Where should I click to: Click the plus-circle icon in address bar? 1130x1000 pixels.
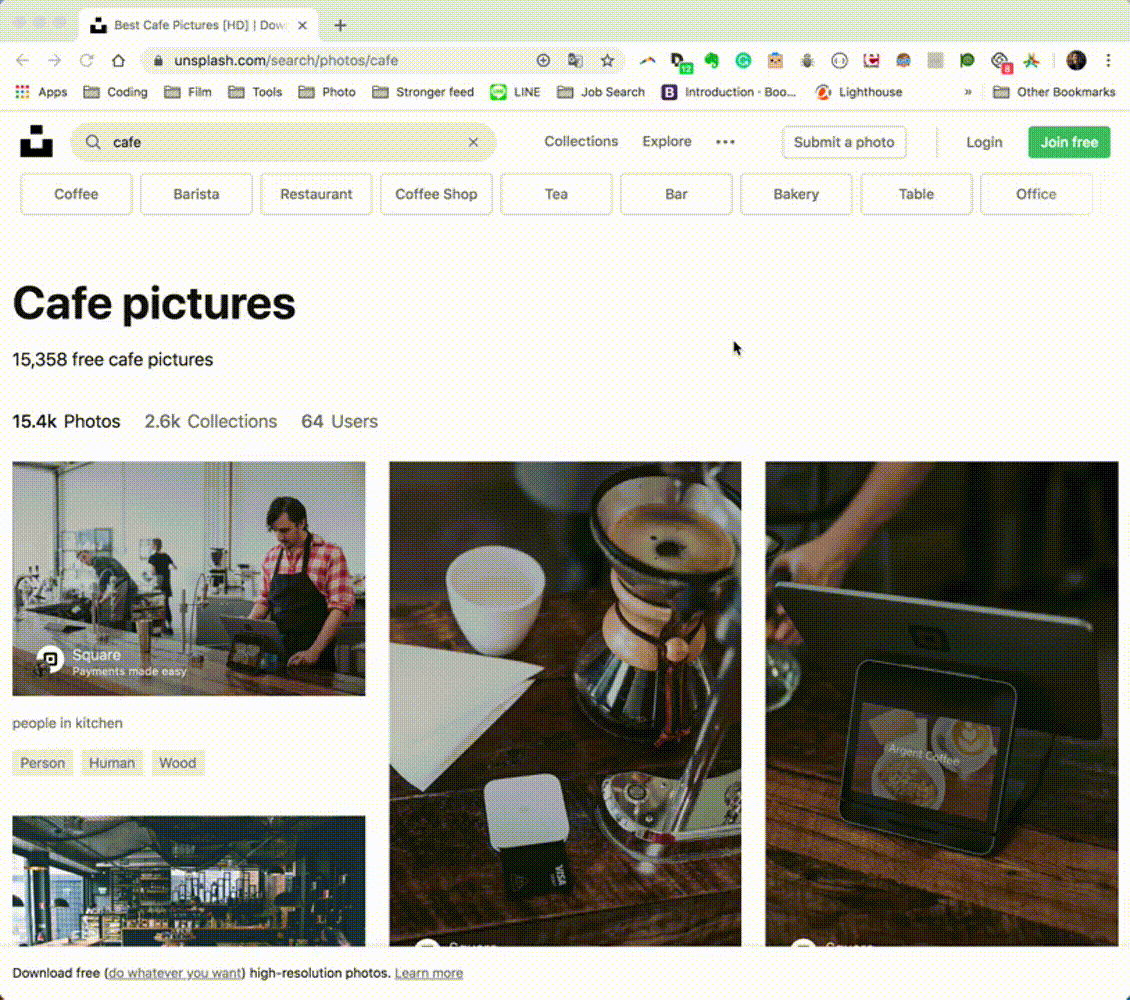(543, 61)
